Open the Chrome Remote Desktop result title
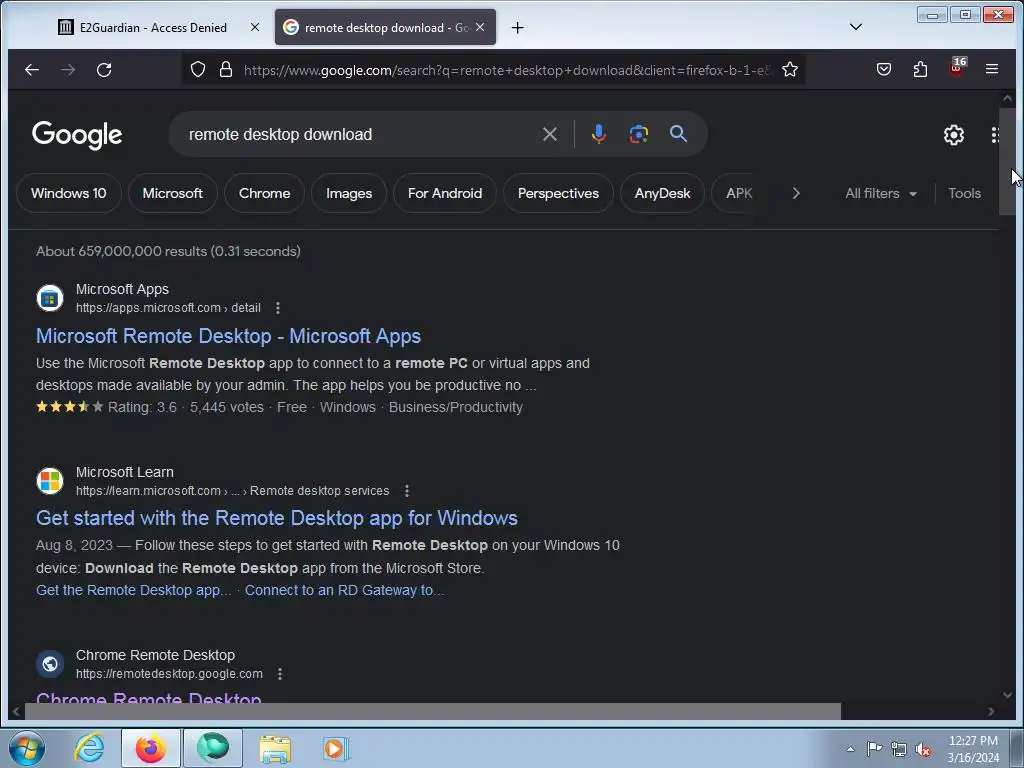Viewport: 1024px width, 768px height. coord(148,697)
